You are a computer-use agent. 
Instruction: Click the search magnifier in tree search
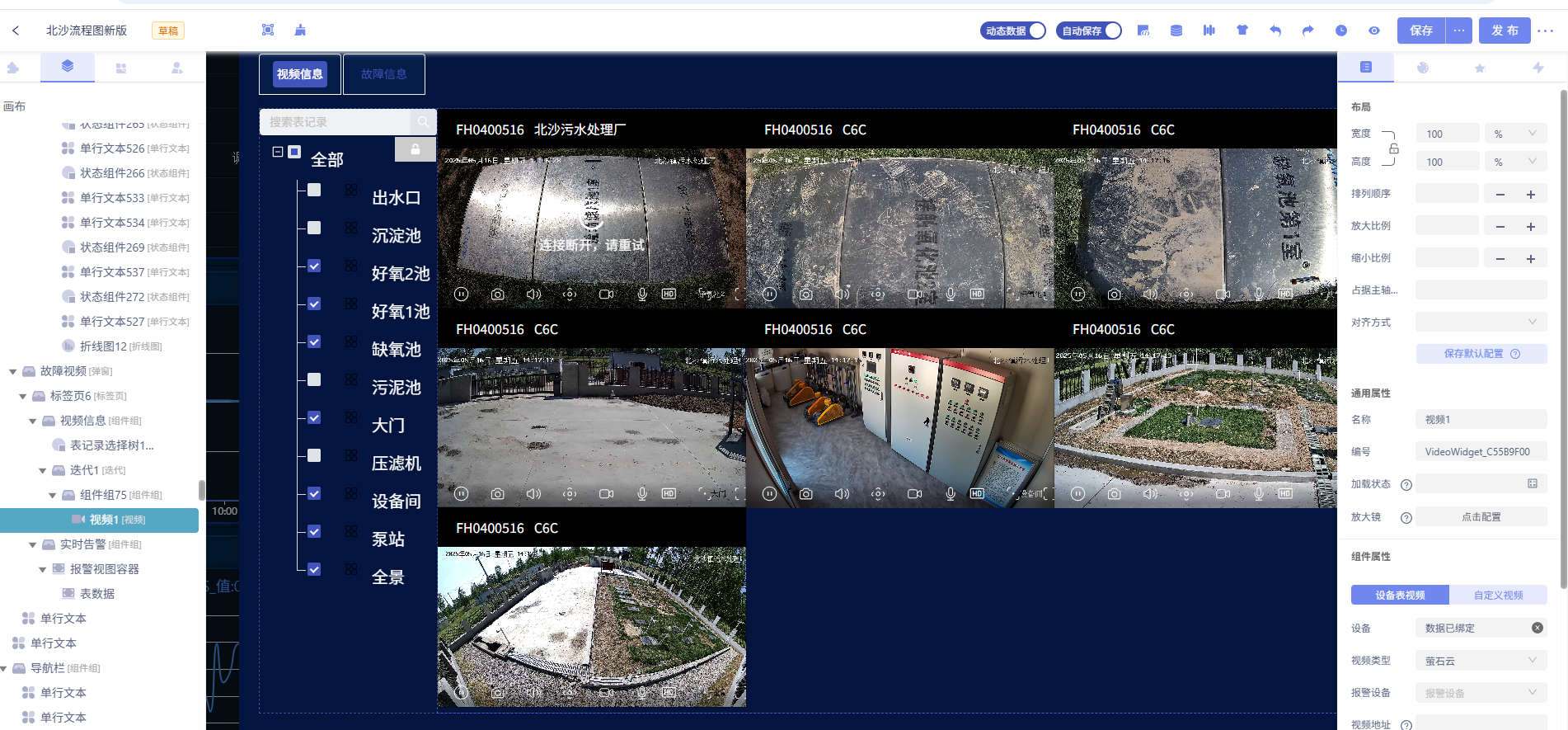tap(423, 121)
